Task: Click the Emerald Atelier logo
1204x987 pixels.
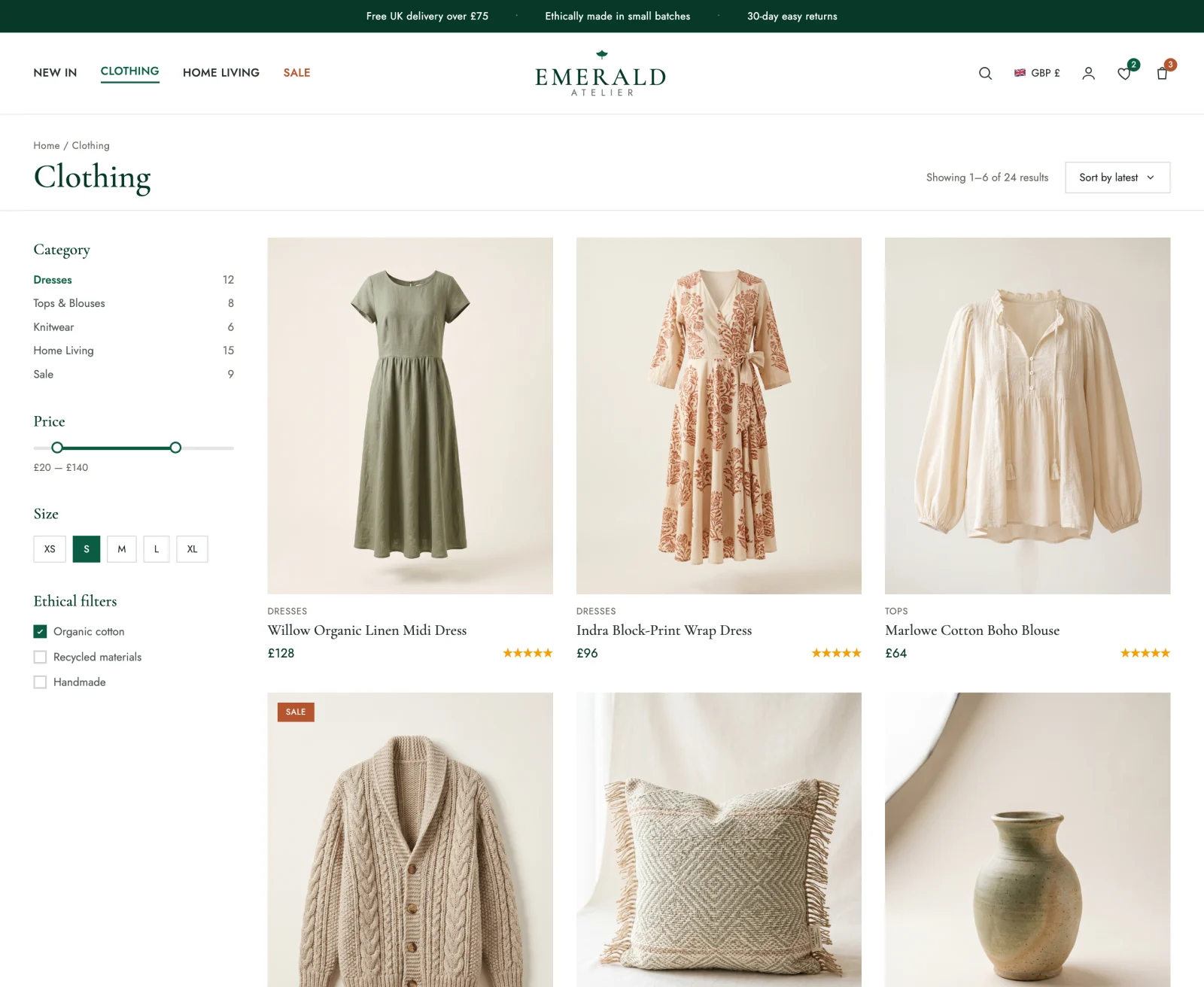Action: 600,73
